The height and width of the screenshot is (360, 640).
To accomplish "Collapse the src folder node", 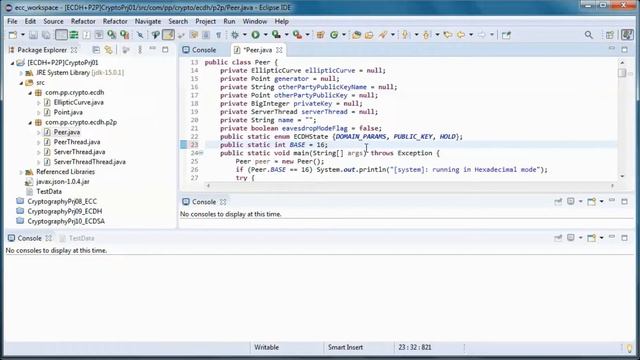I will [x=21, y=83].
